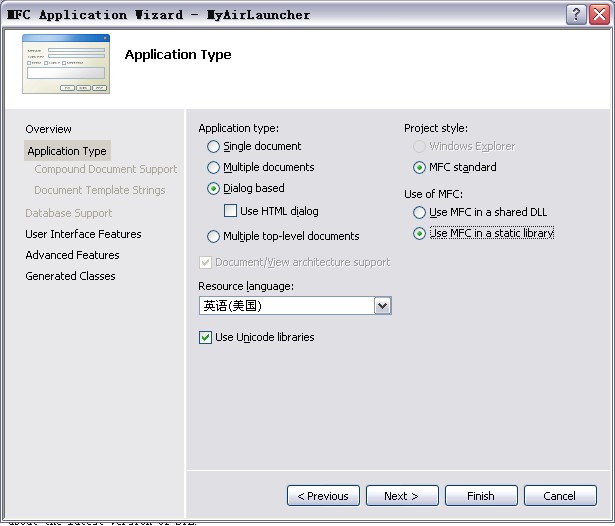615x526 pixels.
Task: Open the Application Type page
Action: pyautogui.click(x=67, y=151)
